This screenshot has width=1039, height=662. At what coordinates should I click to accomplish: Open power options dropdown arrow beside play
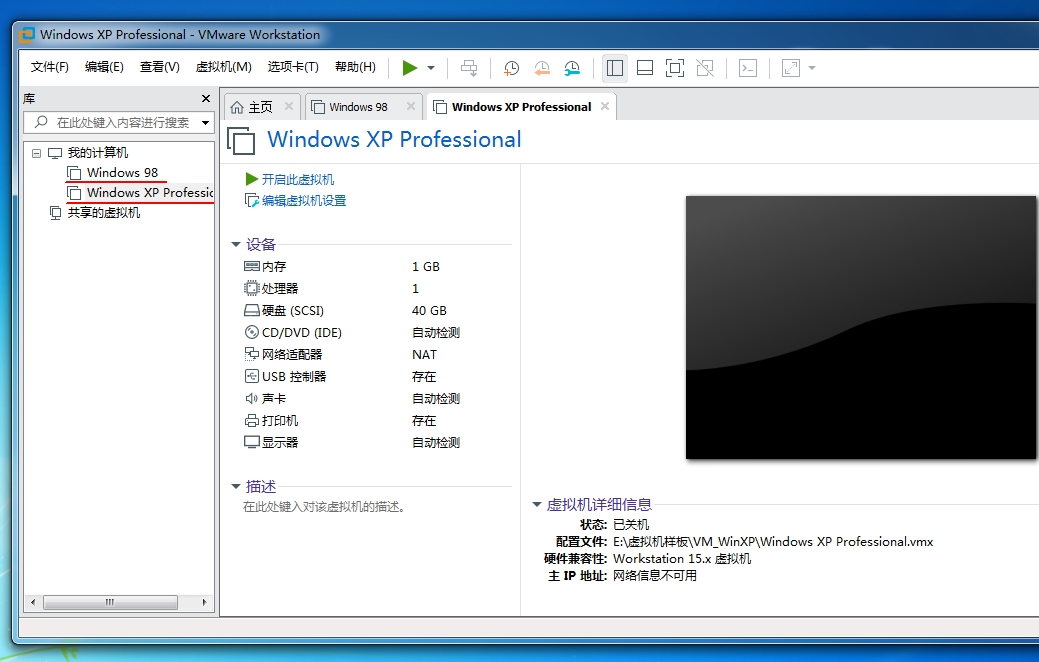(431, 68)
